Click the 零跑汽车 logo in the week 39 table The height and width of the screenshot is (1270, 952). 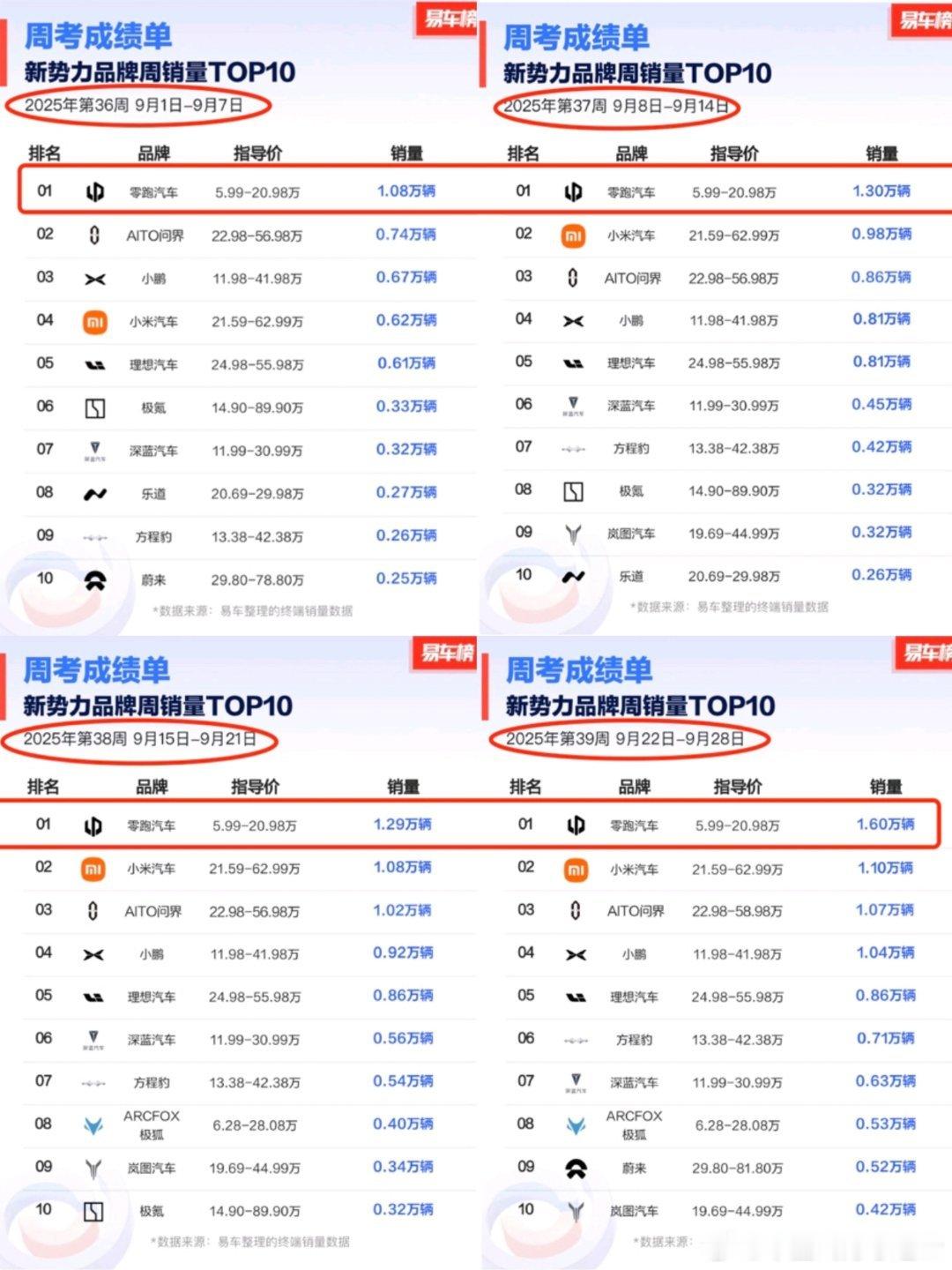(576, 825)
